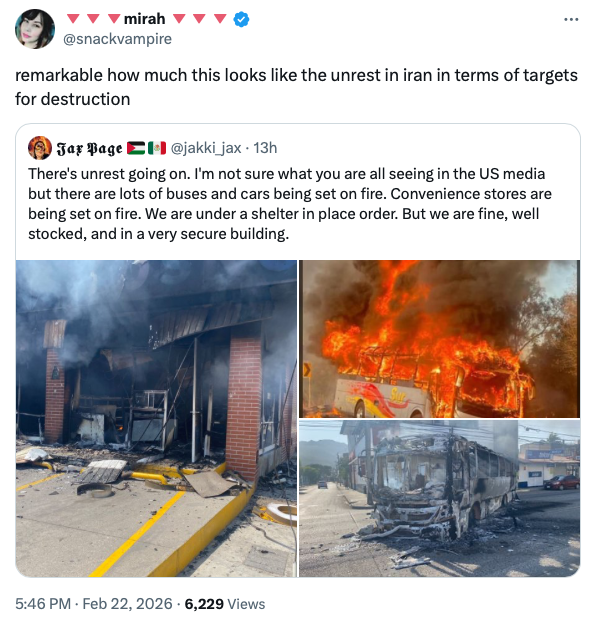593x620 pixels.
Task: Open the charred bus wreck photo
Action: (440, 499)
